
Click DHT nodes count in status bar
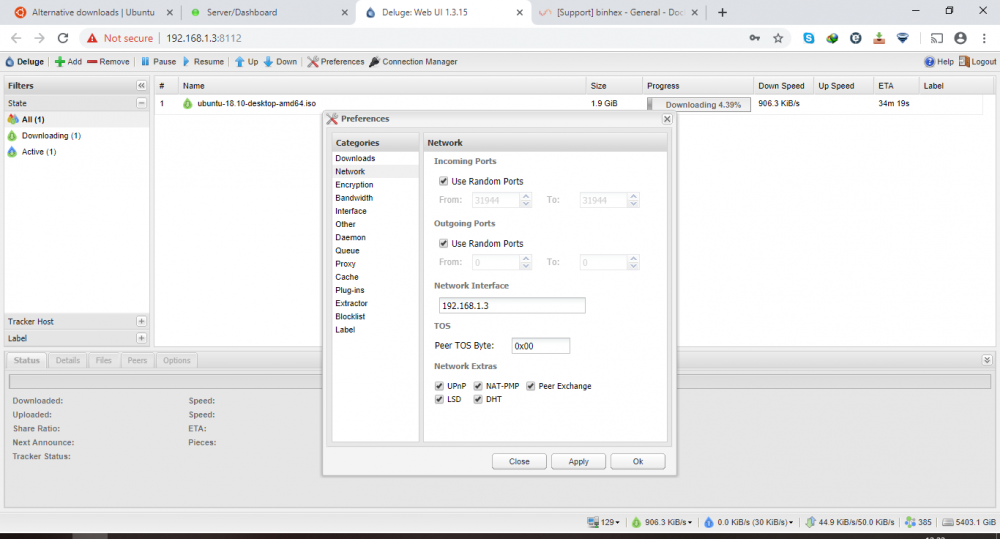click(918, 522)
